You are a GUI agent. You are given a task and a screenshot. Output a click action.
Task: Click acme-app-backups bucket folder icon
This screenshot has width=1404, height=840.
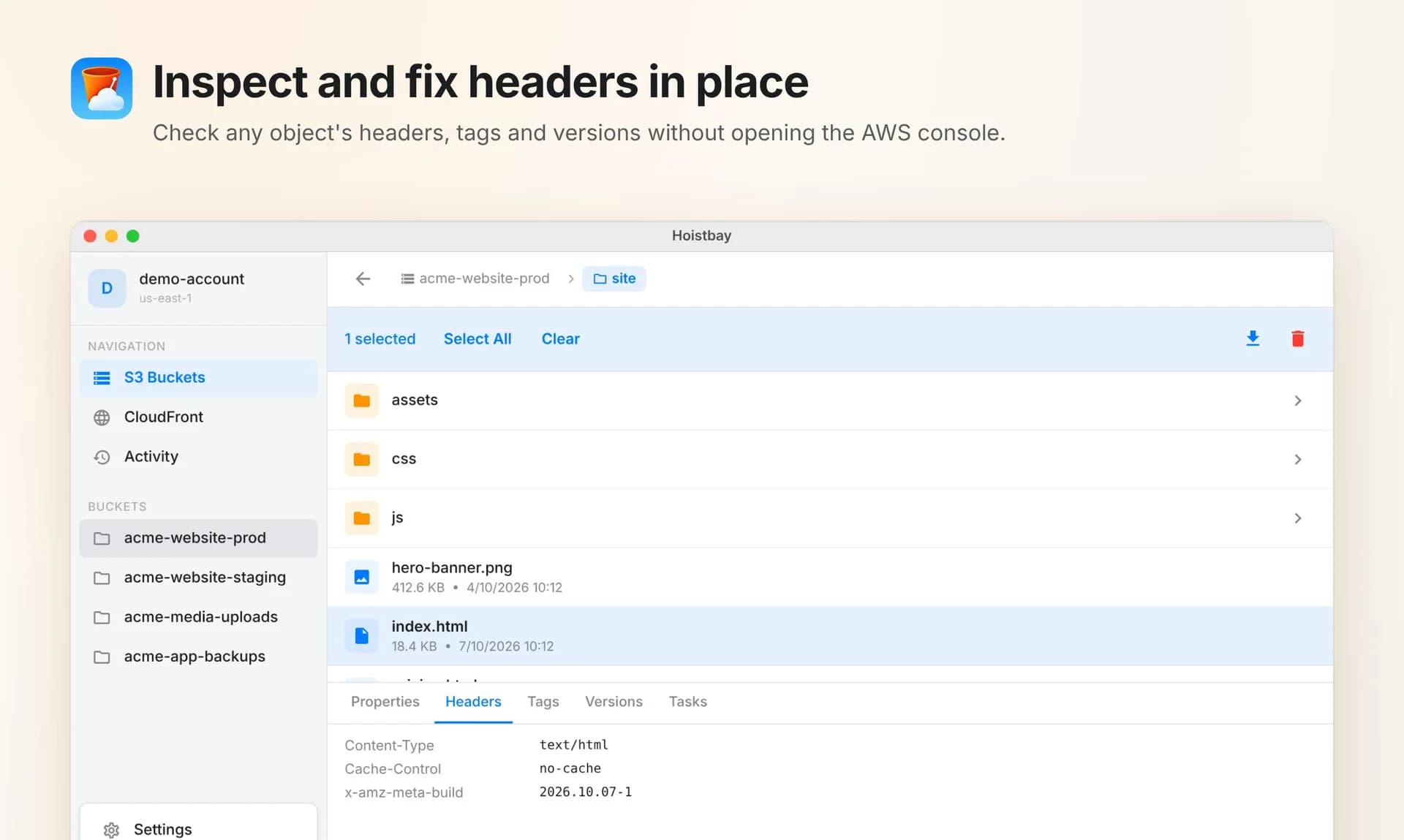point(102,657)
